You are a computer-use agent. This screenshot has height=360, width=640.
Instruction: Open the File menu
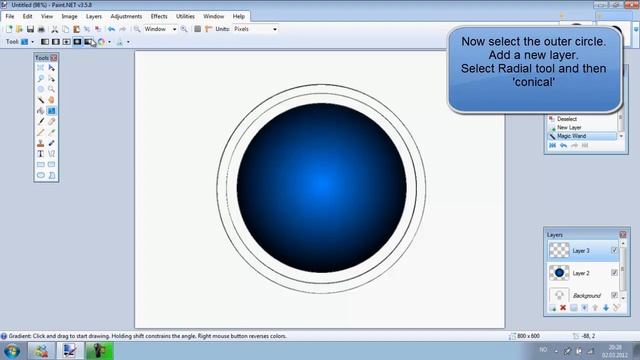pyautogui.click(x=10, y=16)
